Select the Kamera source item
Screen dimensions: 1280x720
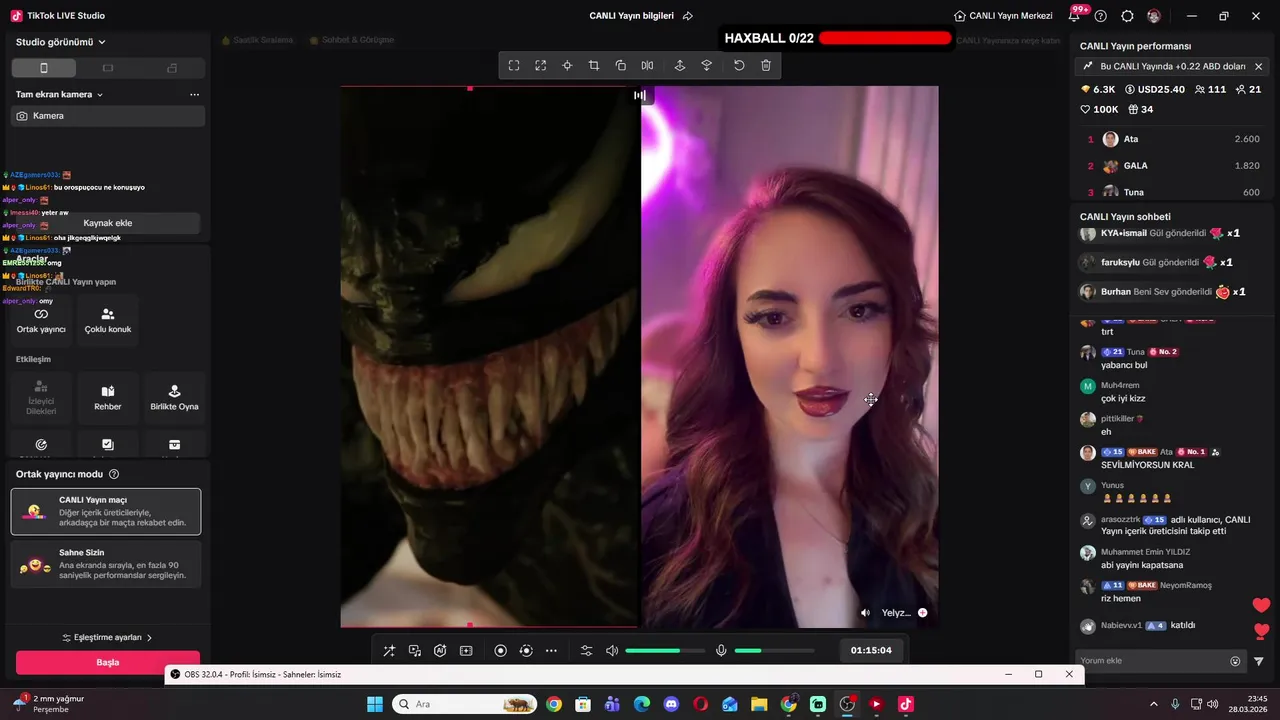[108, 116]
